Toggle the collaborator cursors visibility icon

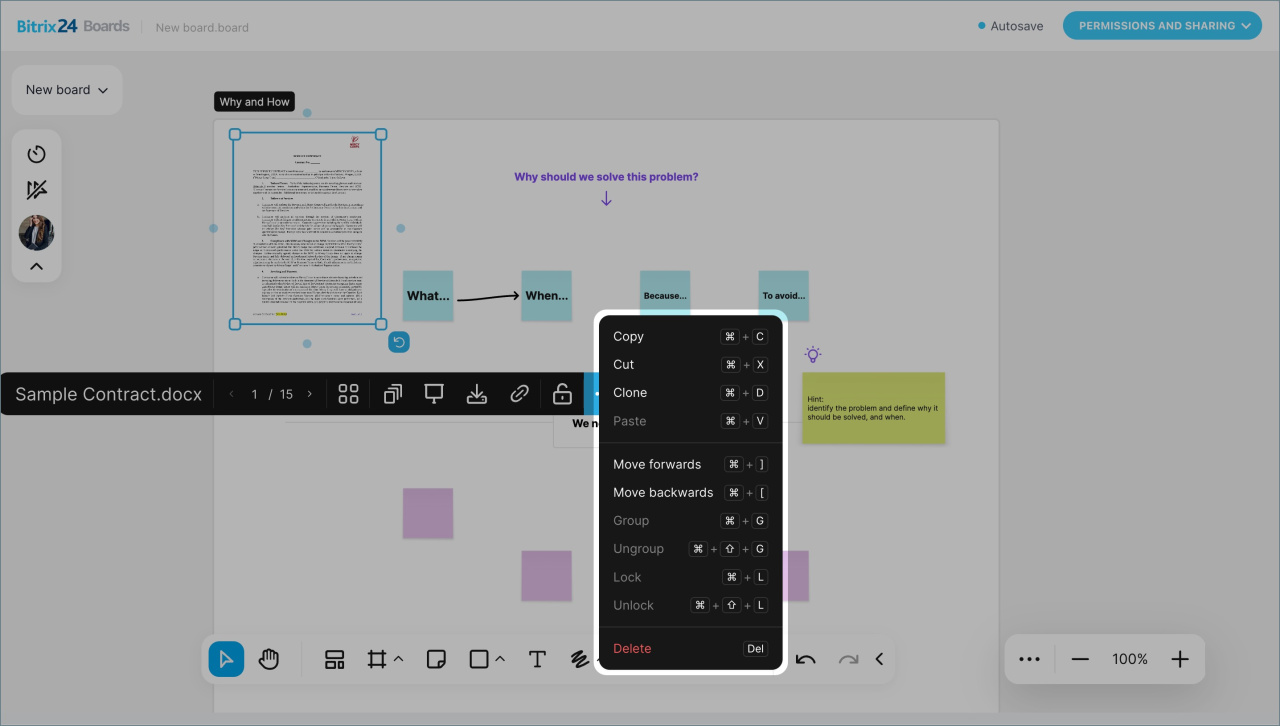[37, 190]
